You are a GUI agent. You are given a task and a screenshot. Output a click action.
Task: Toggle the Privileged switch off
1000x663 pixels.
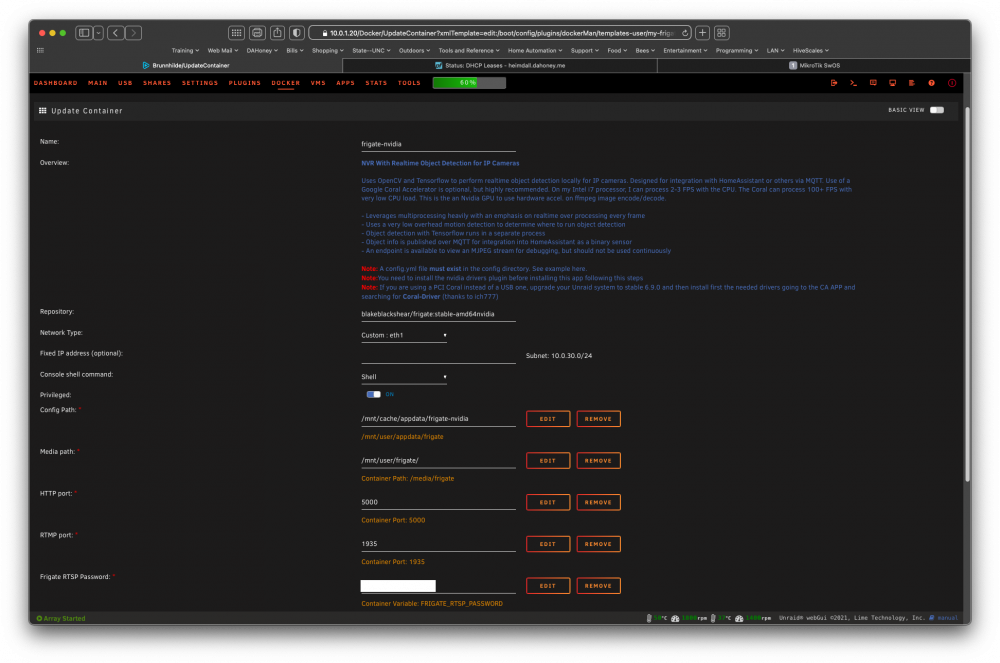(373, 394)
